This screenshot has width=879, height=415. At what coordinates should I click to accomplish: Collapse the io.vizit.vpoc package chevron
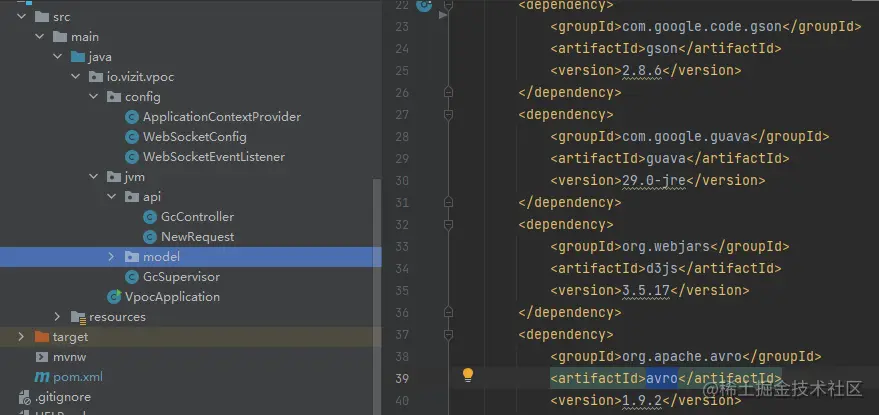point(76,77)
